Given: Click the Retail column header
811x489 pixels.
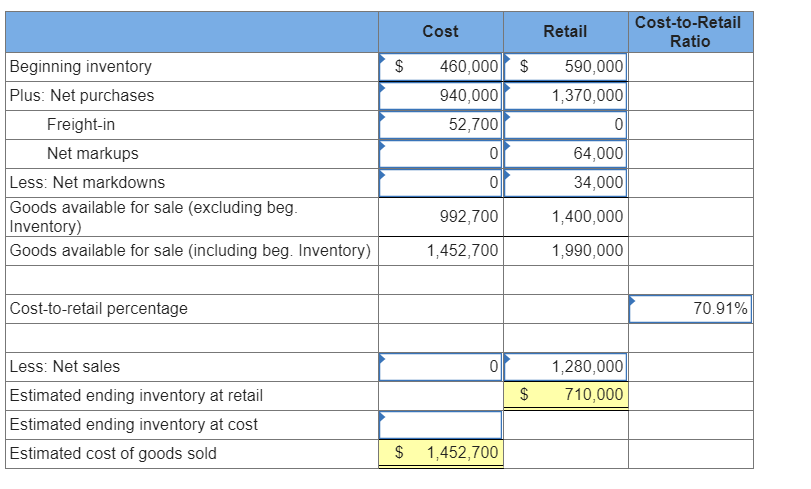Looking at the screenshot, I should [565, 32].
